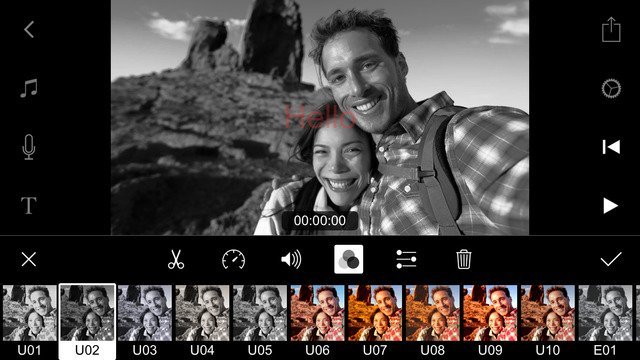Tap the share export icon
Screen dimensions: 640x360
[x=611, y=29]
